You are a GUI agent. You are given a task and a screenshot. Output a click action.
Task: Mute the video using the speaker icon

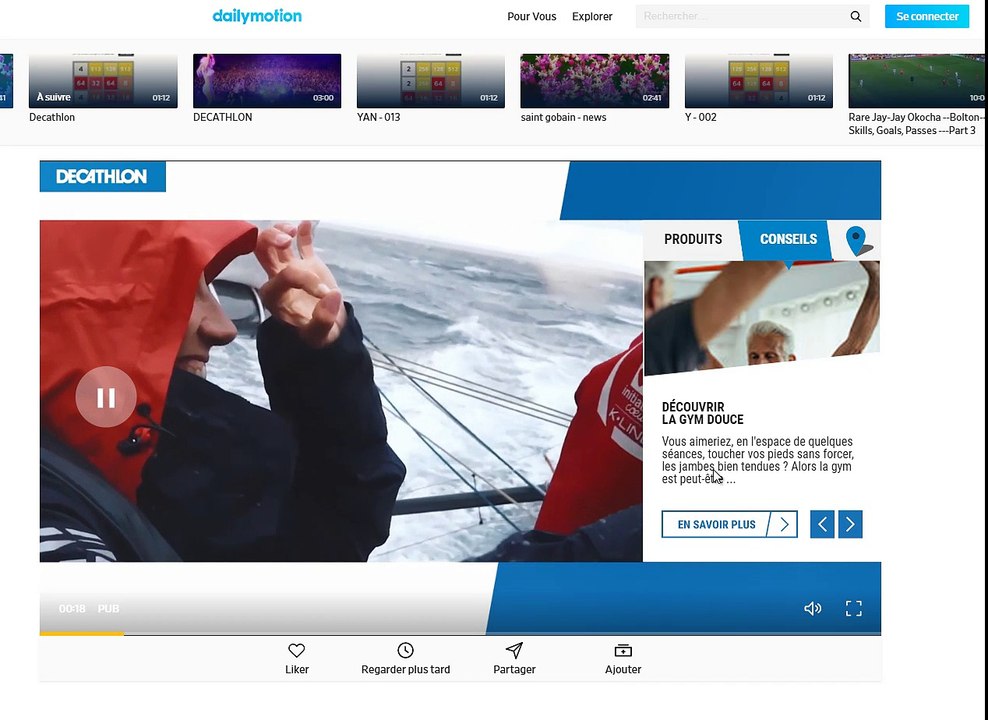(813, 608)
